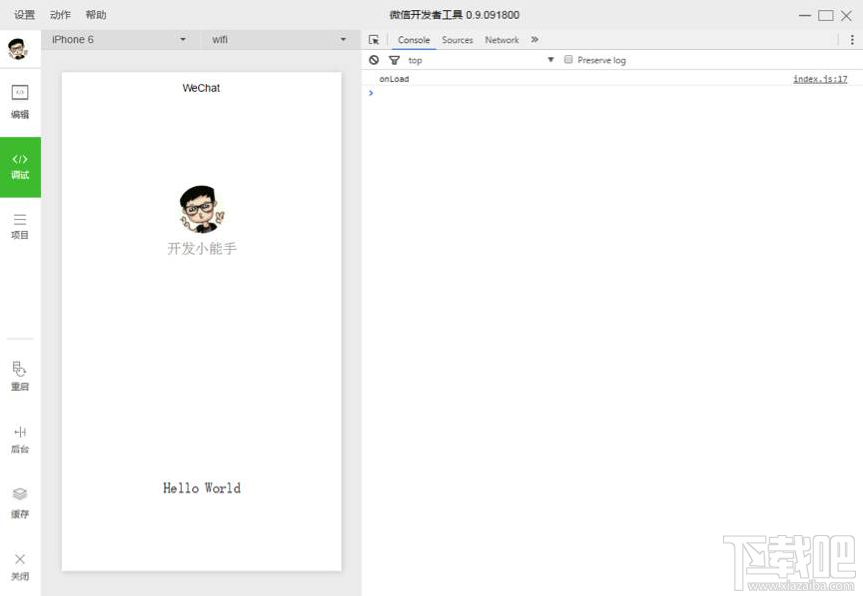863x596 pixels.
Task: Open the 设置 settings menu
Action: 24,15
